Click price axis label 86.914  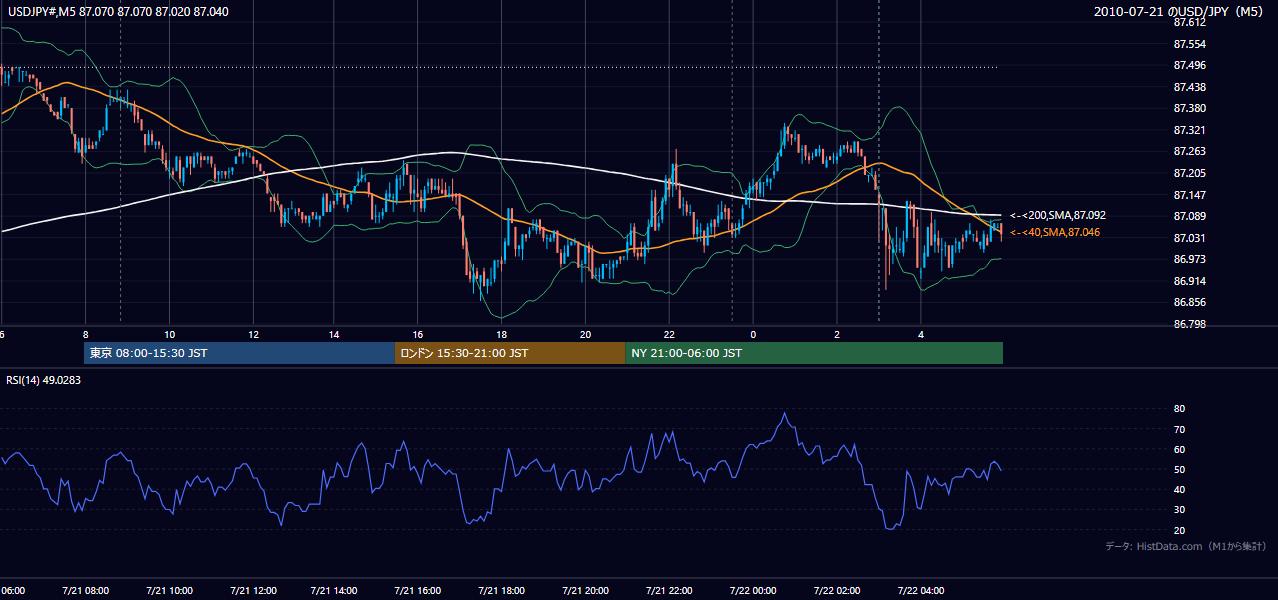pyautogui.click(x=1189, y=281)
